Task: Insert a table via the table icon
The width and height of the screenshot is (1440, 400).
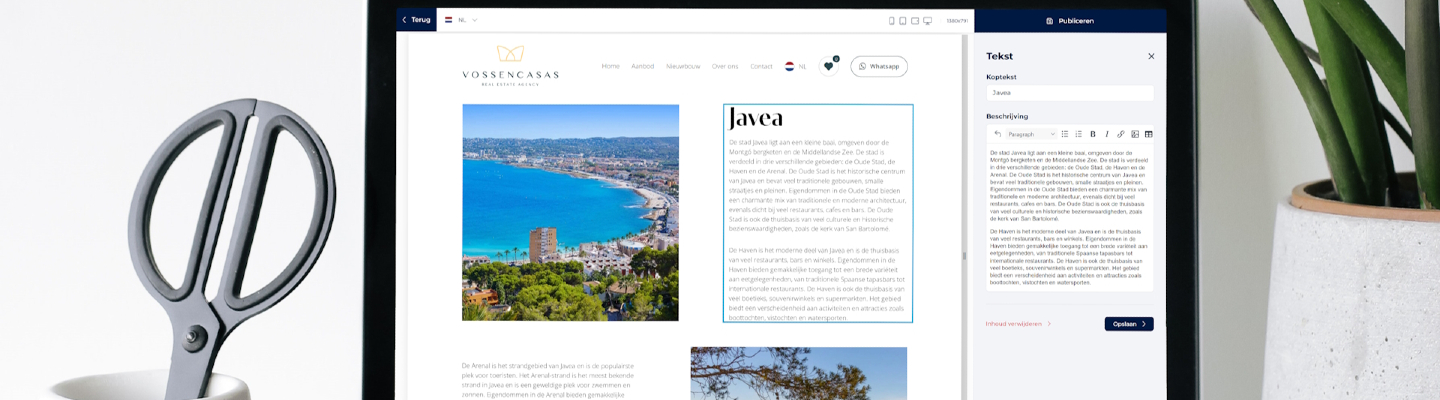Action: [1148, 134]
